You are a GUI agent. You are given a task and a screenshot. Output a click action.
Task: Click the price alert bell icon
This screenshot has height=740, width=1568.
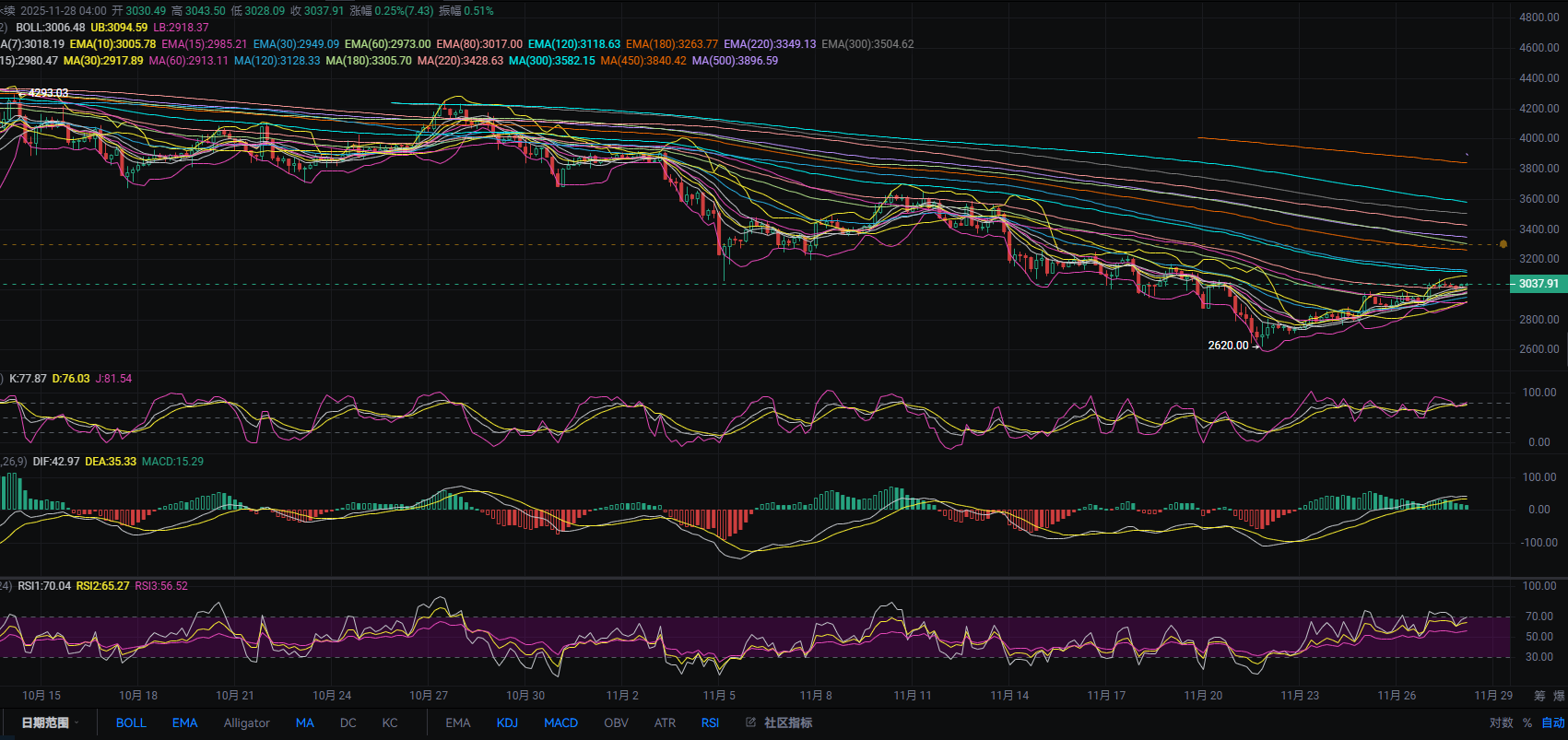coord(1503,244)
